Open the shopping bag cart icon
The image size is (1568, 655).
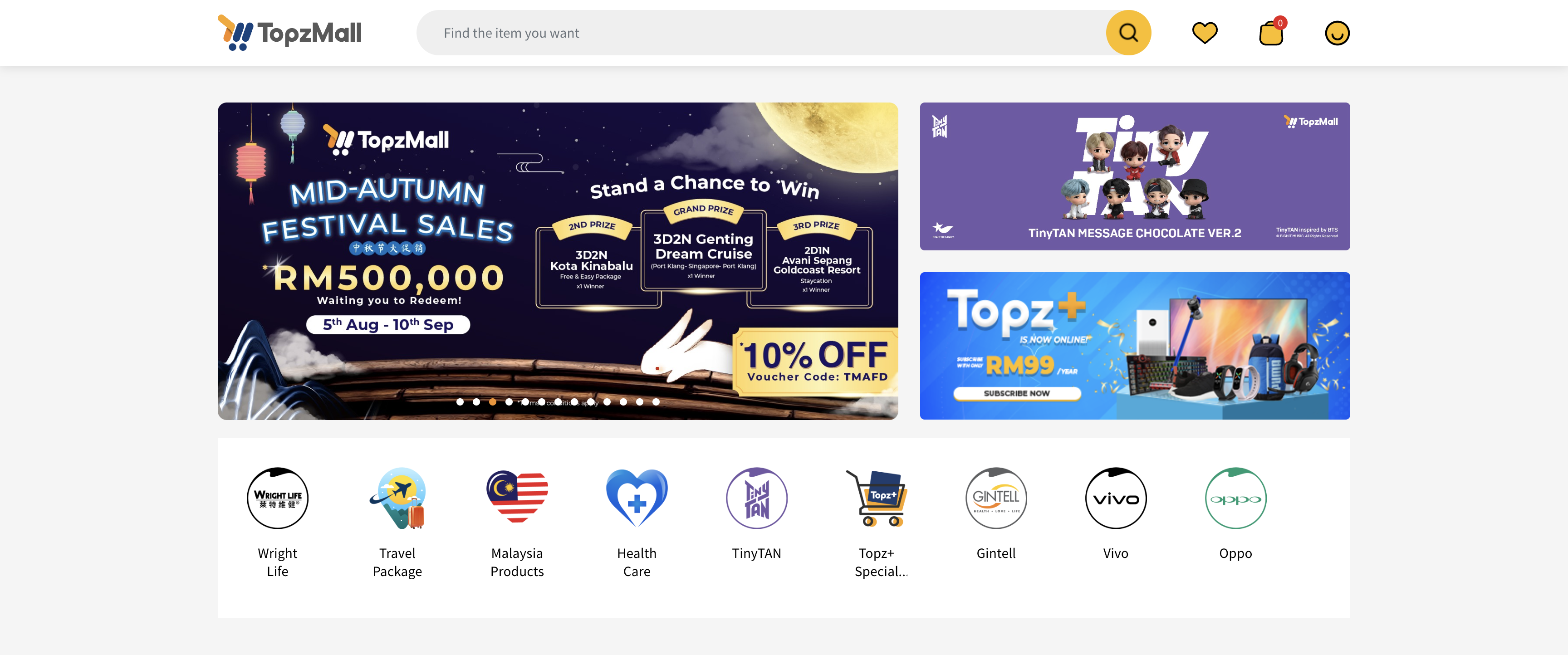coord(1271,33)
